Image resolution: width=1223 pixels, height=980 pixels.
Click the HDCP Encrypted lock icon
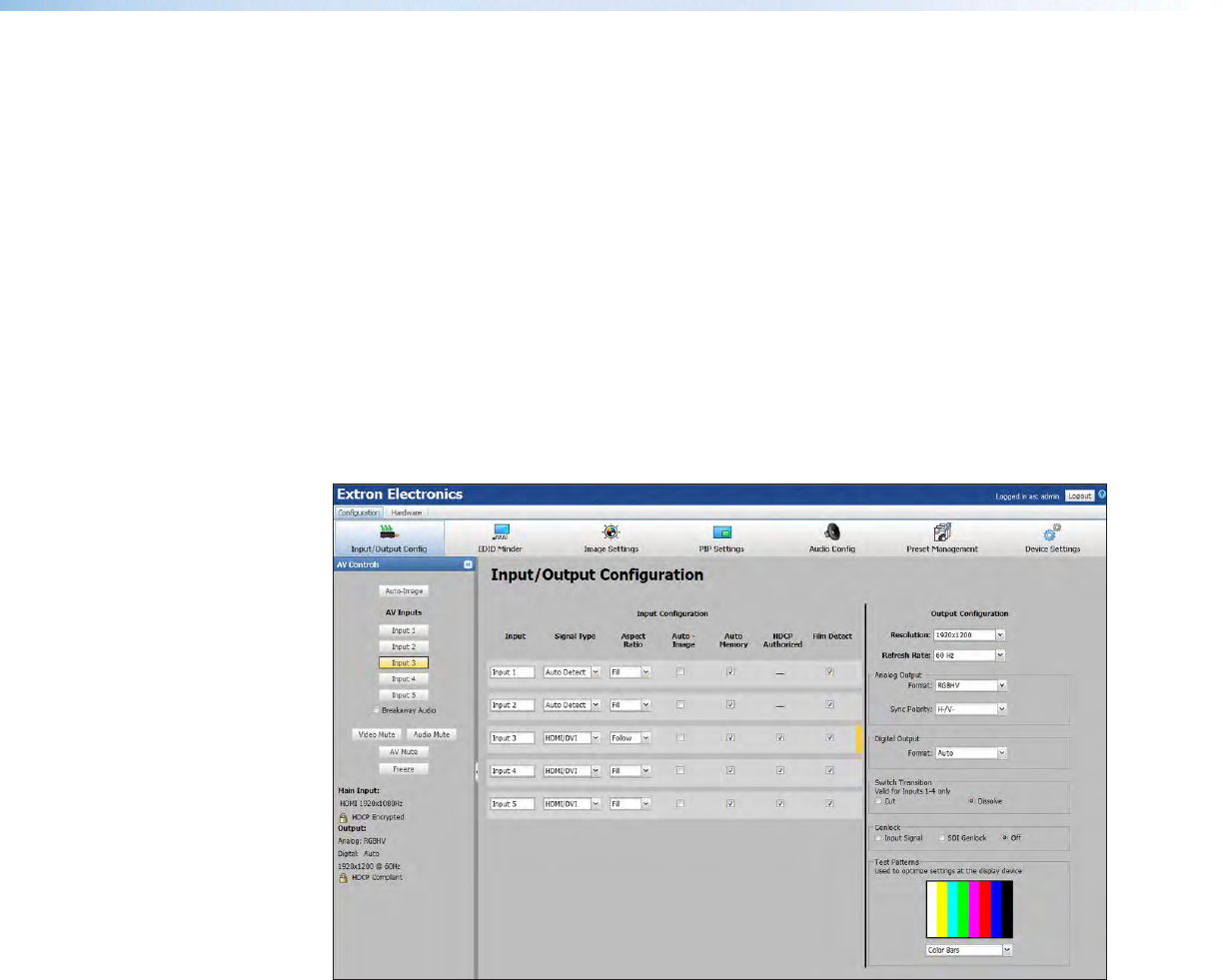343,817
